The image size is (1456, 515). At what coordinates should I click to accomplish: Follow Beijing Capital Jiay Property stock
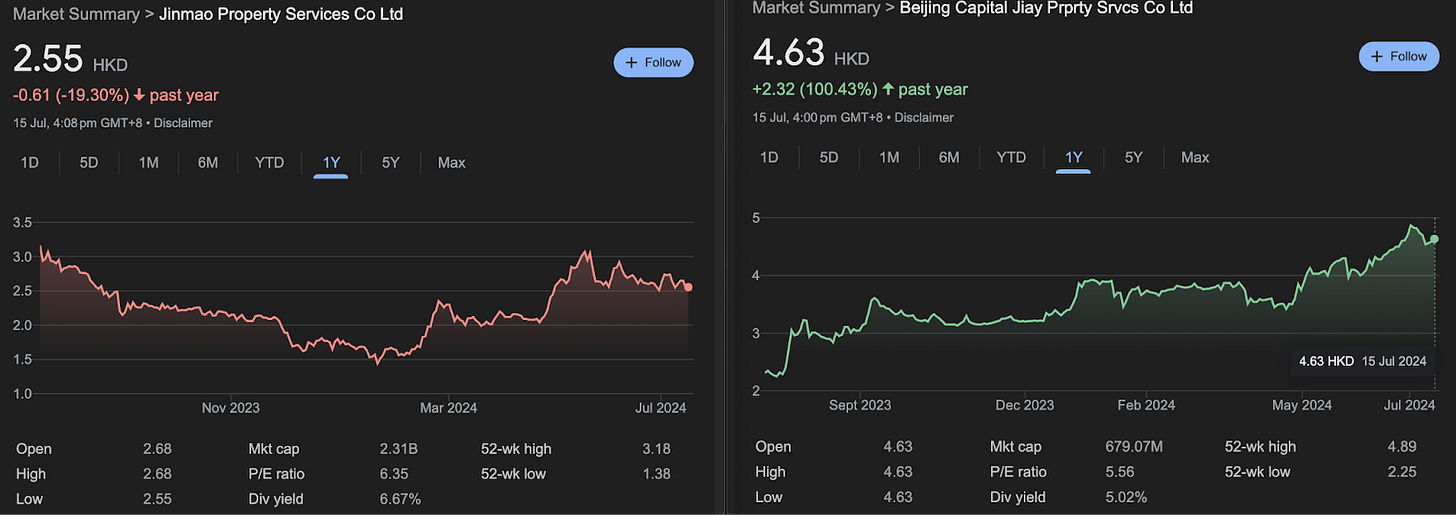(1398, 56)
